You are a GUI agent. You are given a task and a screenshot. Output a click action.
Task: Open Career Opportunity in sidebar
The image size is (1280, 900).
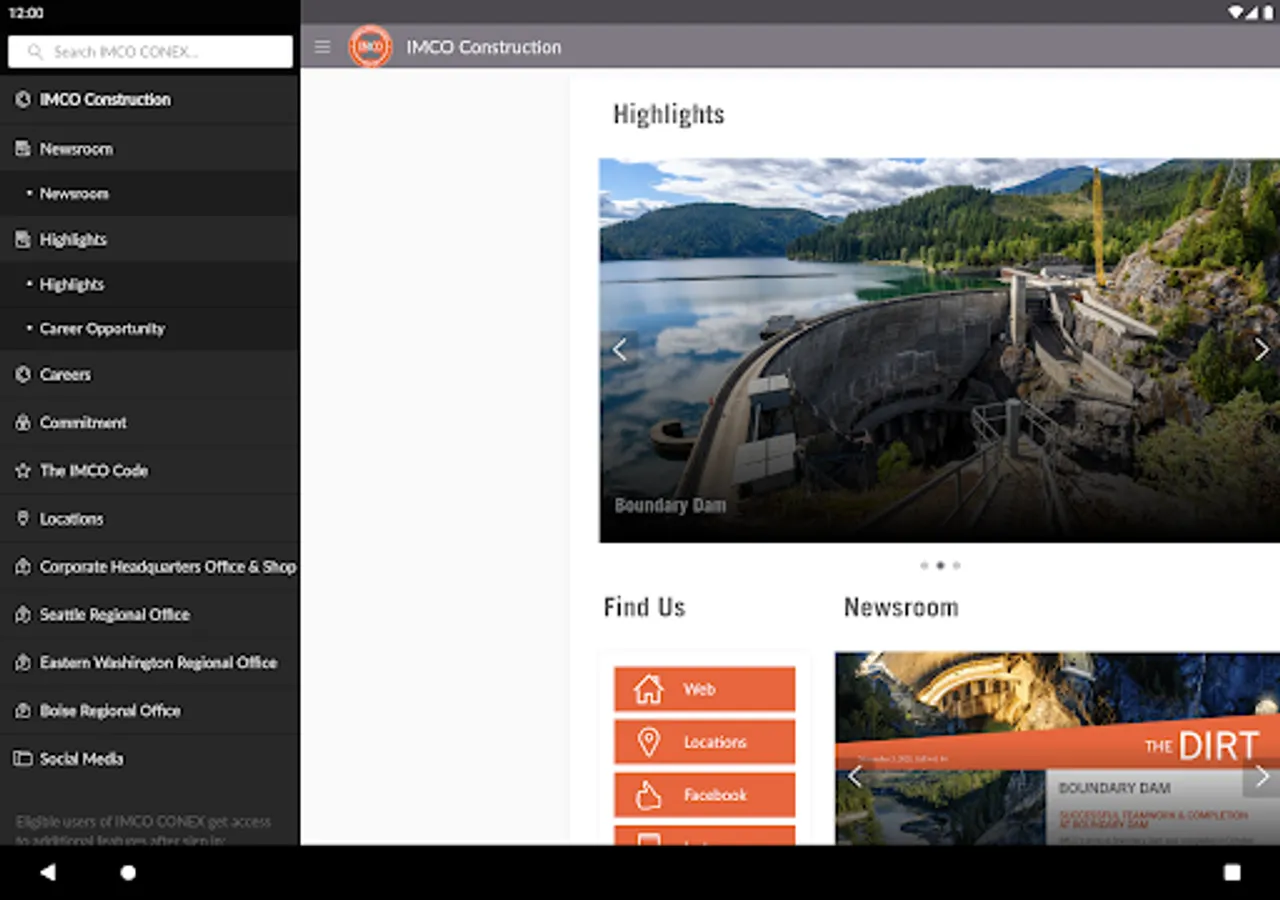click(150, 329)
